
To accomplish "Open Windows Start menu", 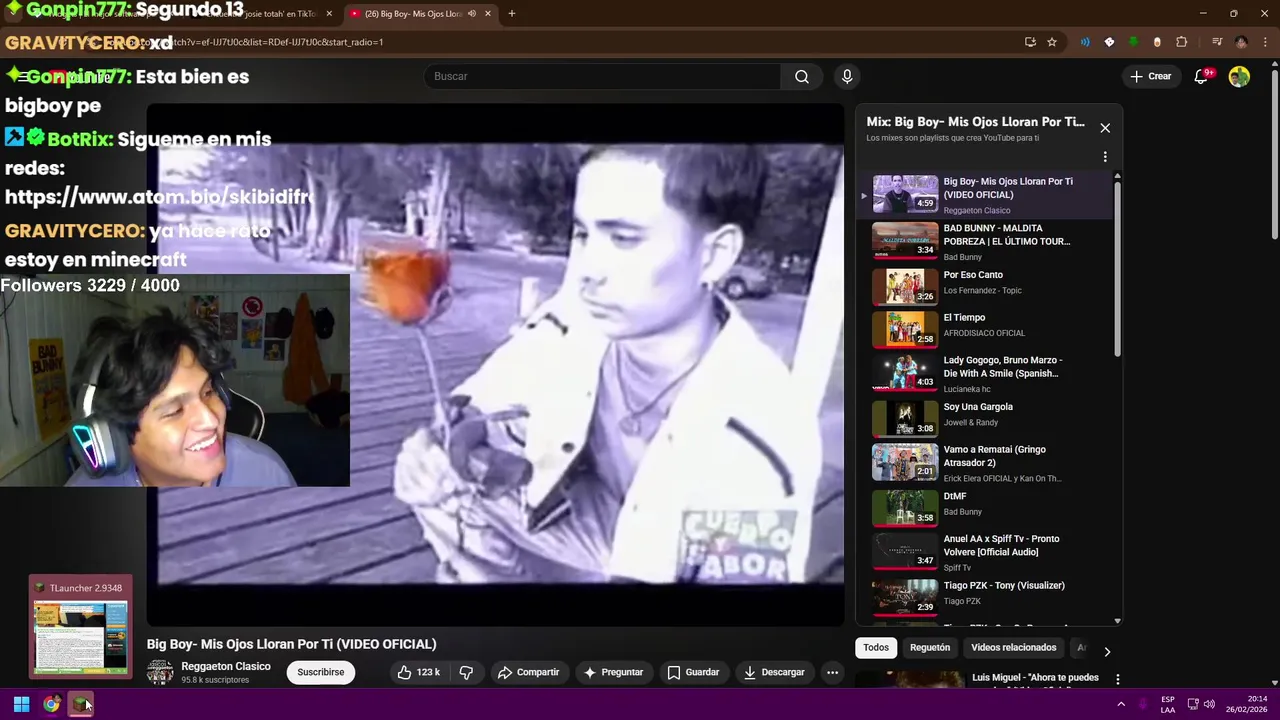I will (x=21, y=704).
